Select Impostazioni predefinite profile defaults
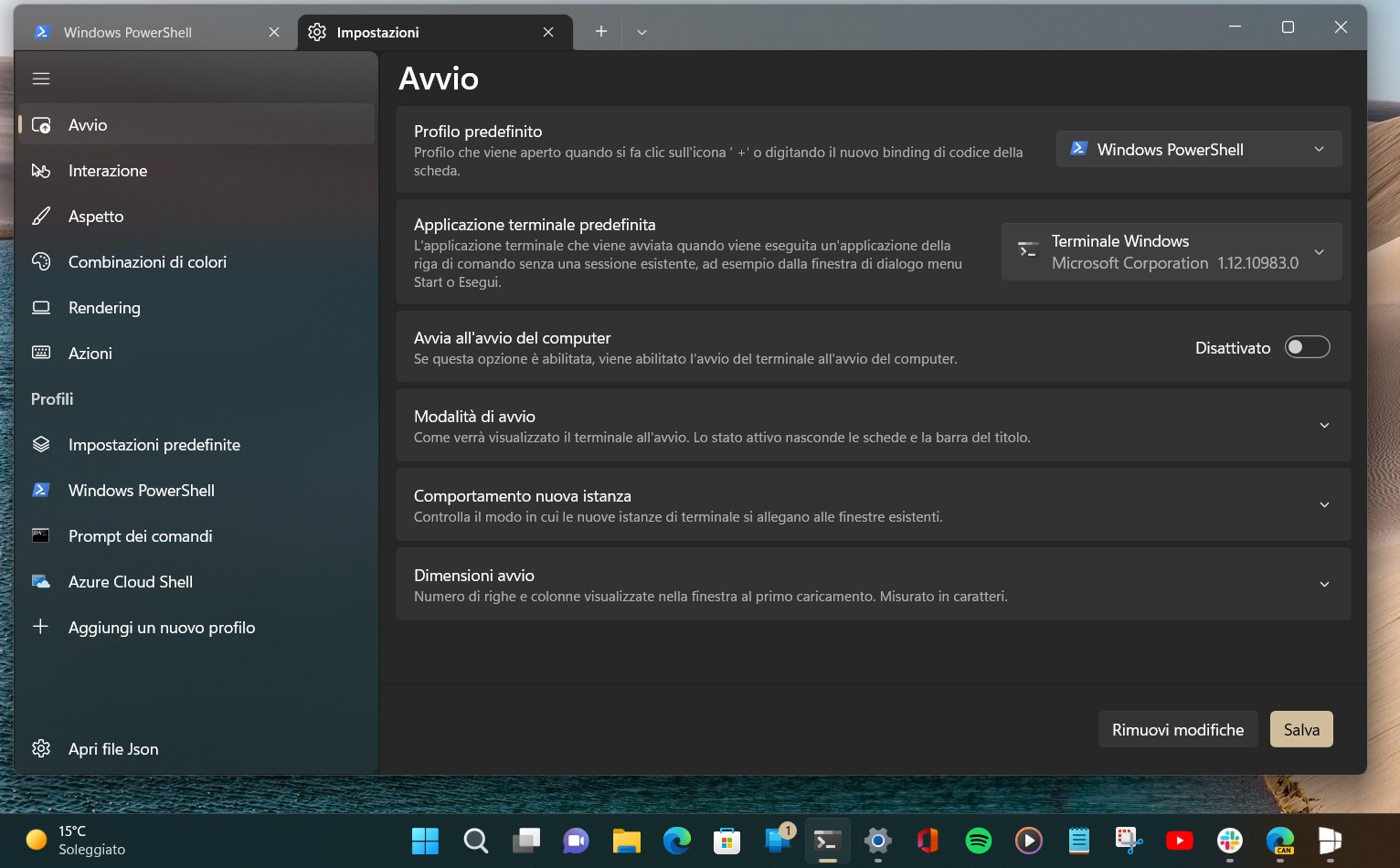This screenshot has width=1400, height=868. coord(196,444)
